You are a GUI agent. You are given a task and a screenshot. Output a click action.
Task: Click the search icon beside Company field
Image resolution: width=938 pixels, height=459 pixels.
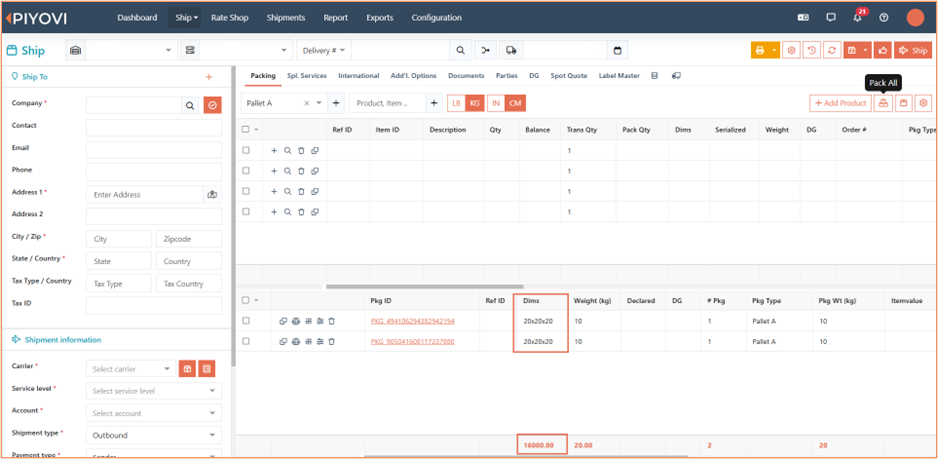[x=189, y=105]
